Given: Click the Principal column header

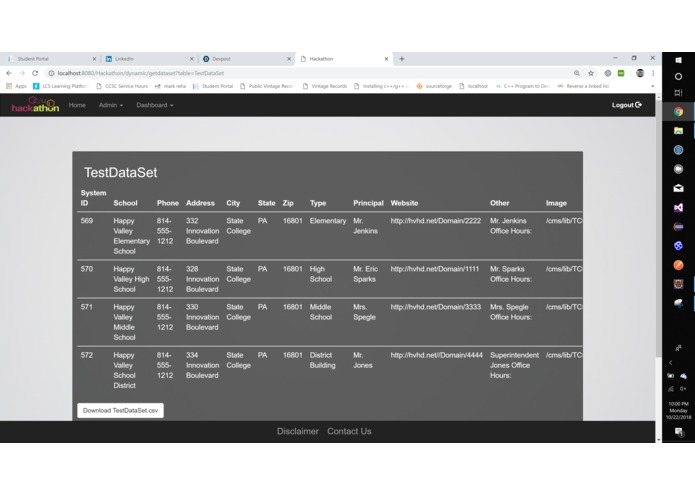Looking at the screenshot, I should tap(368, 203).
